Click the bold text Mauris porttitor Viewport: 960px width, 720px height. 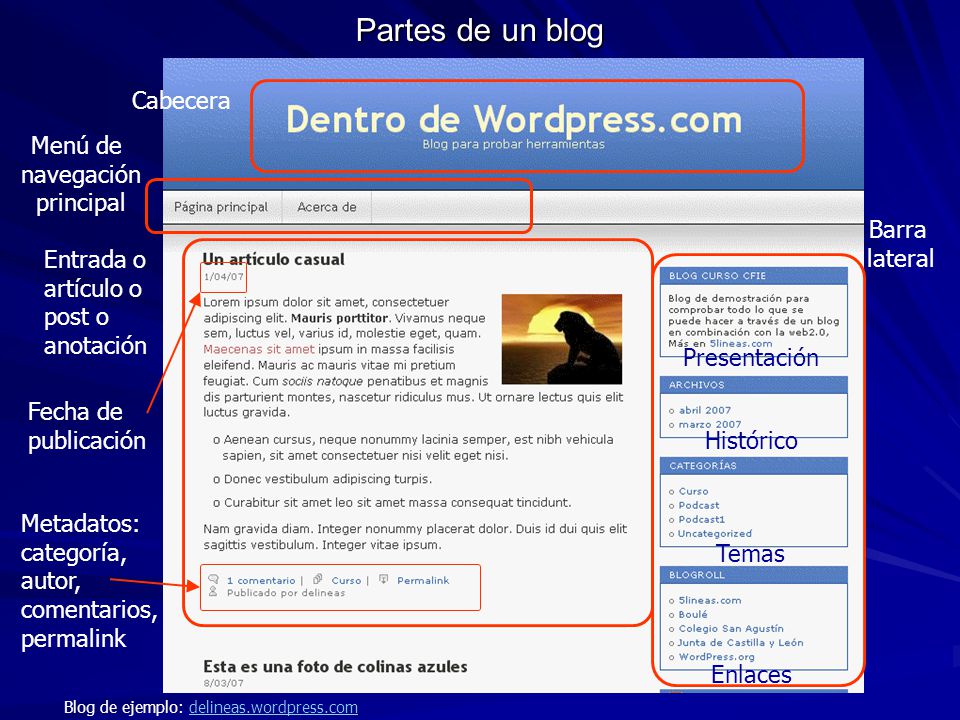point(339,318)
